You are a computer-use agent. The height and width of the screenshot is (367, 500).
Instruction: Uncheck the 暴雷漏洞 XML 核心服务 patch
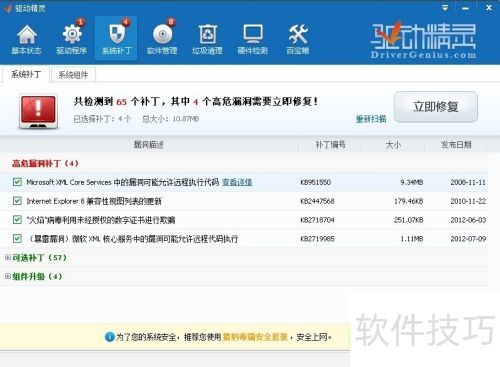click(17, 238)
